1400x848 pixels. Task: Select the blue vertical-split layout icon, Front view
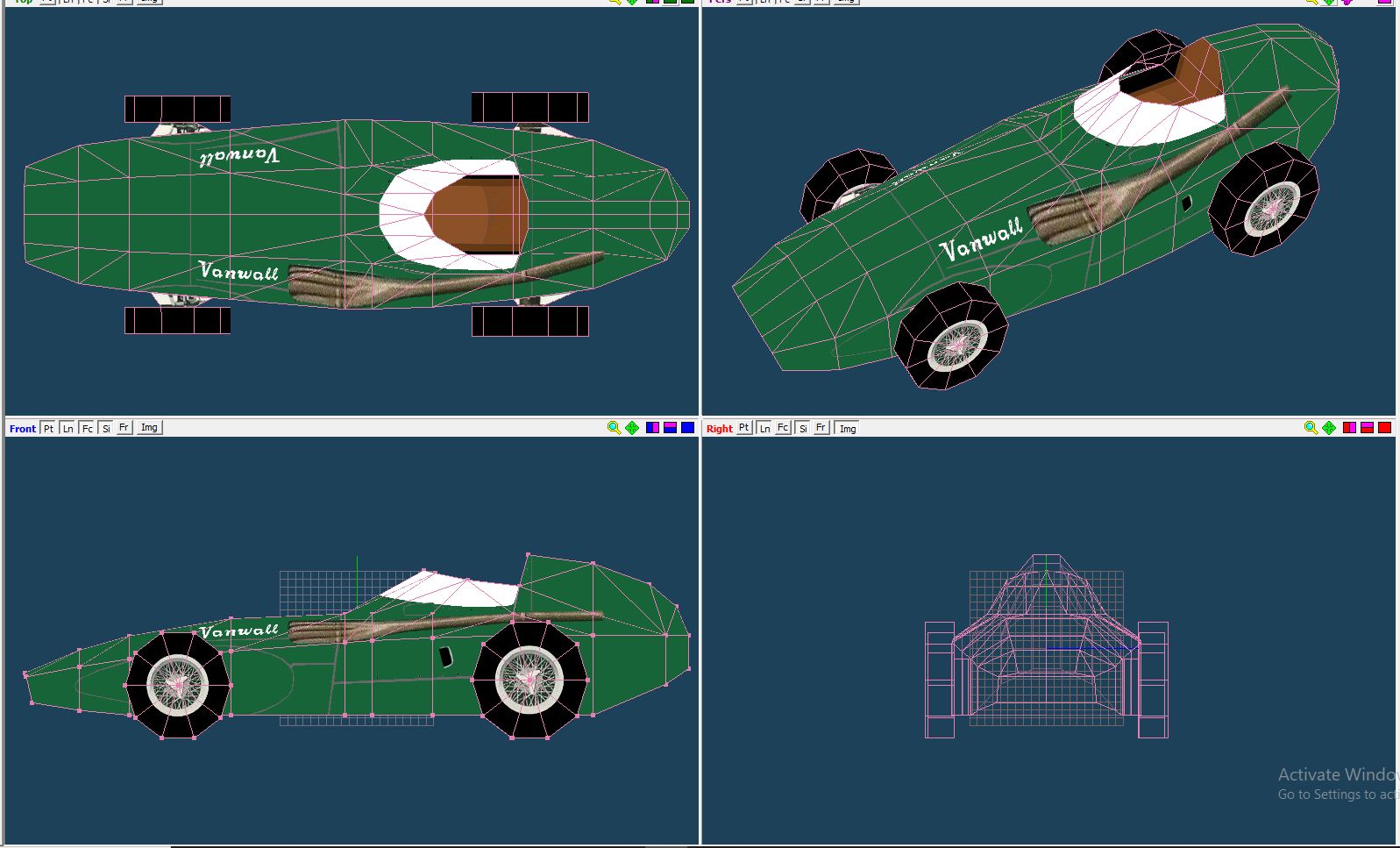[x=652, y=428]
